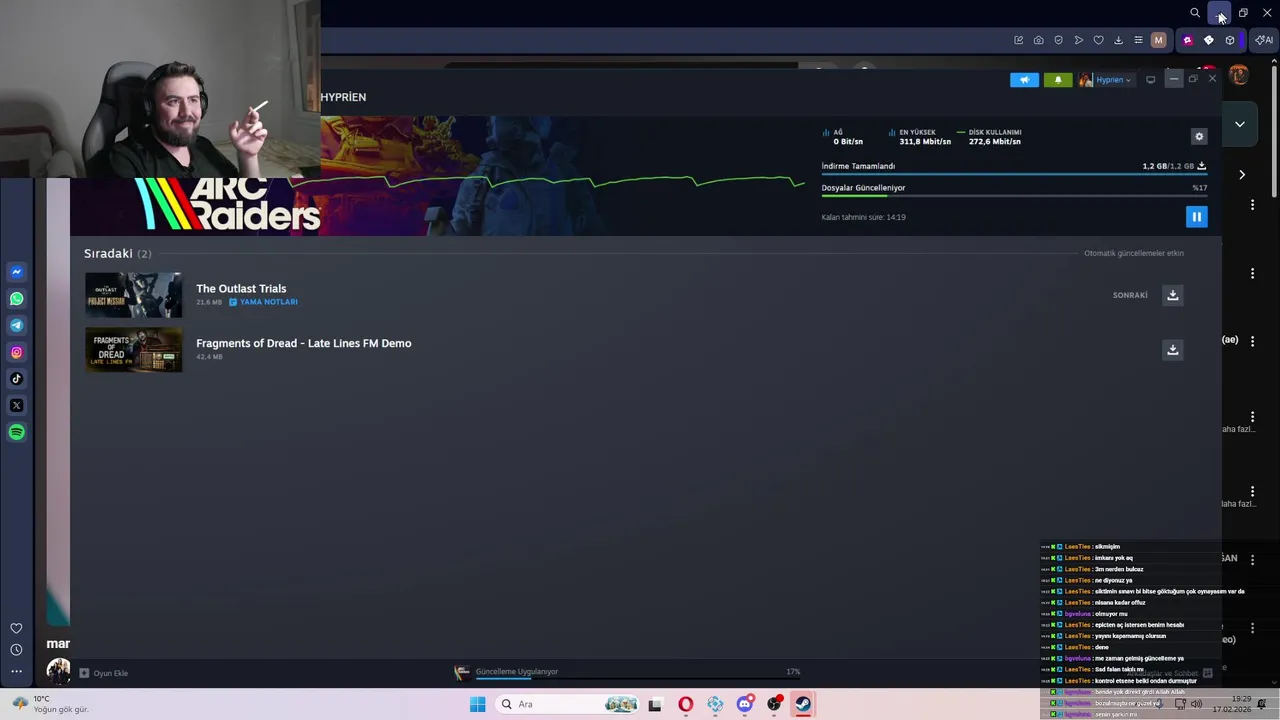Click the İndirme Tamamlandı progress bar

[1014, 174]
